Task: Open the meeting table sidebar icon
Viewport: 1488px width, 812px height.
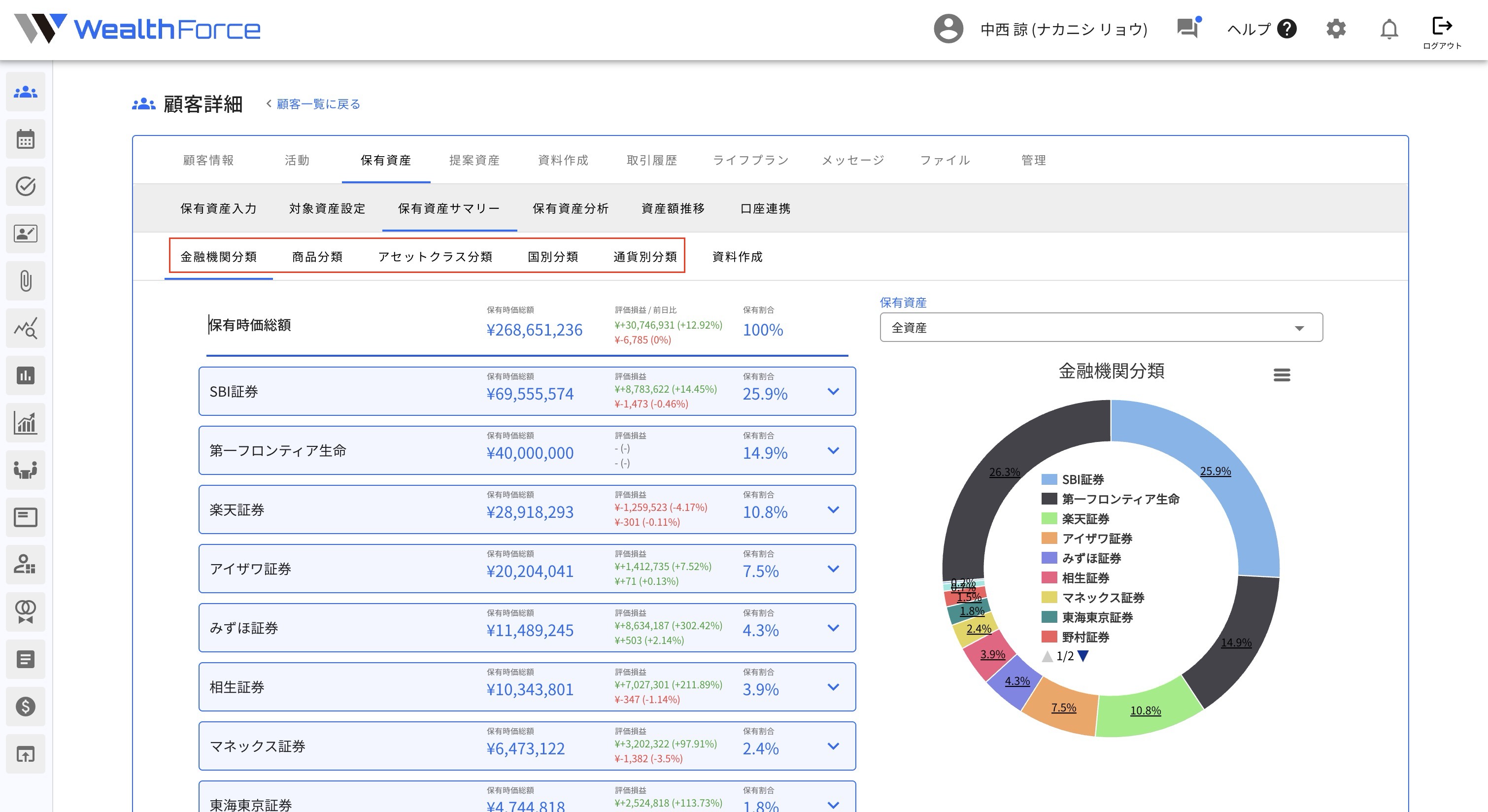Action: click(26, 470)
